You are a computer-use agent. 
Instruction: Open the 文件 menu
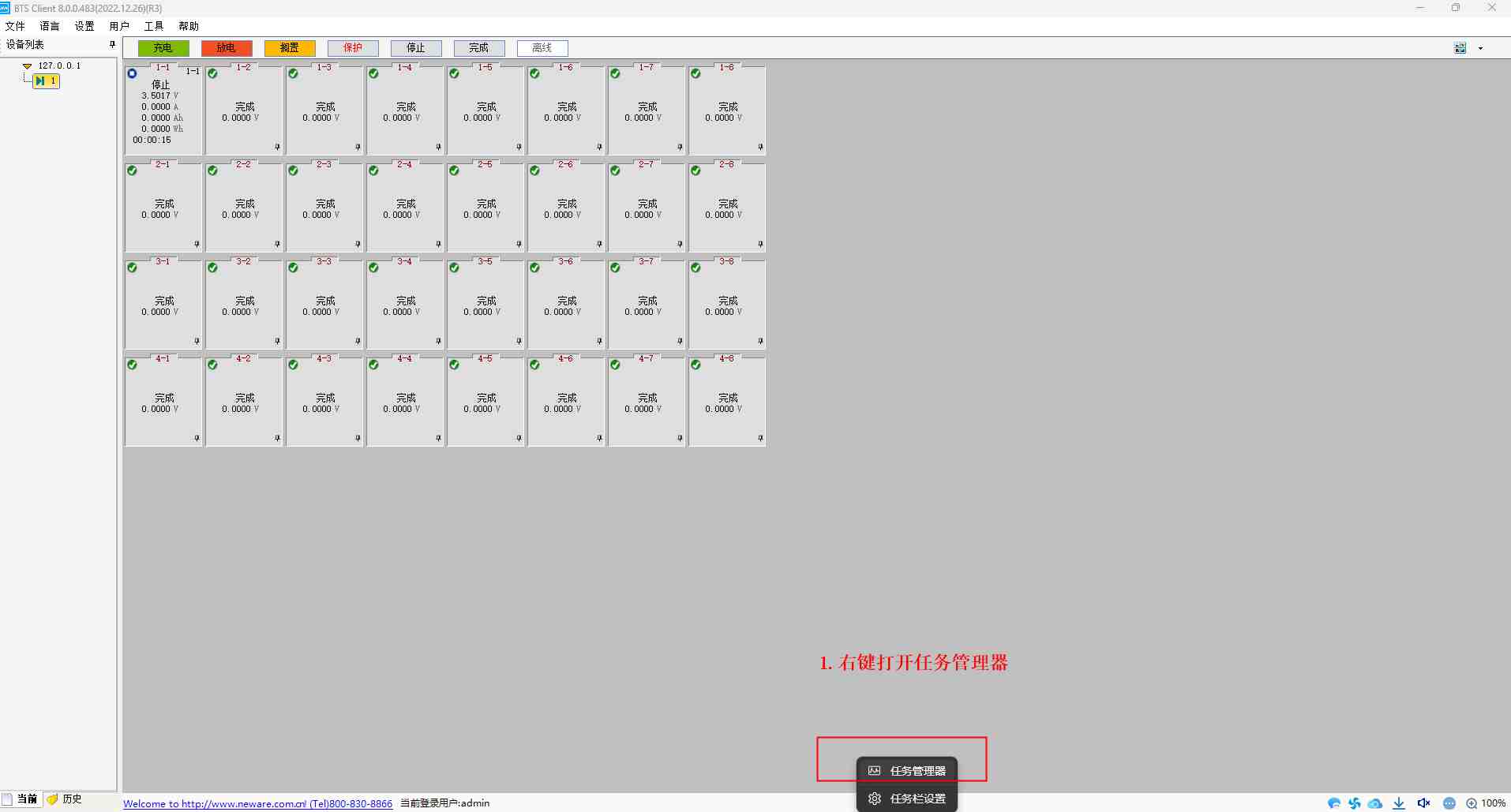click(15, 26)
